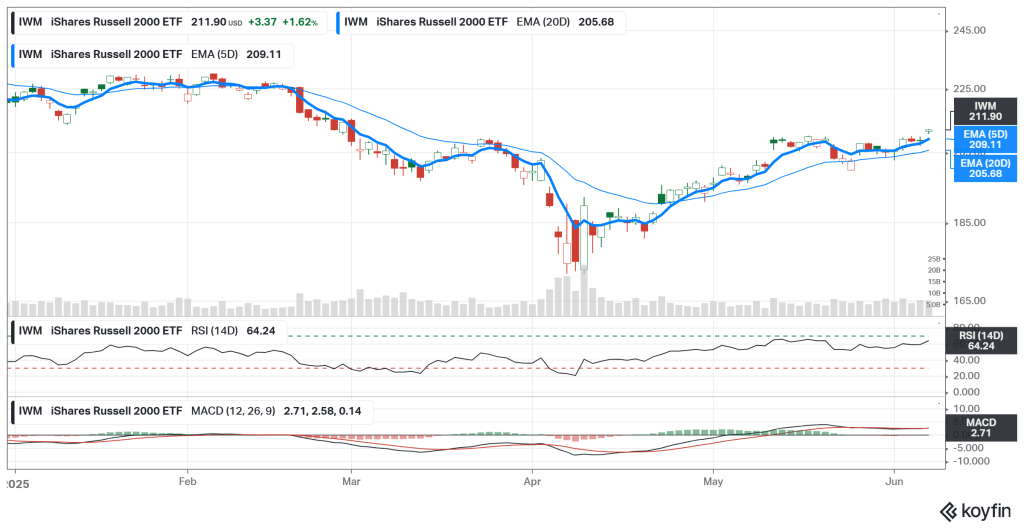Image resolution: width=1024 pixels, height=529 pixels.
Task: Click the Feb label on date axis
Action: pos(186,479)
